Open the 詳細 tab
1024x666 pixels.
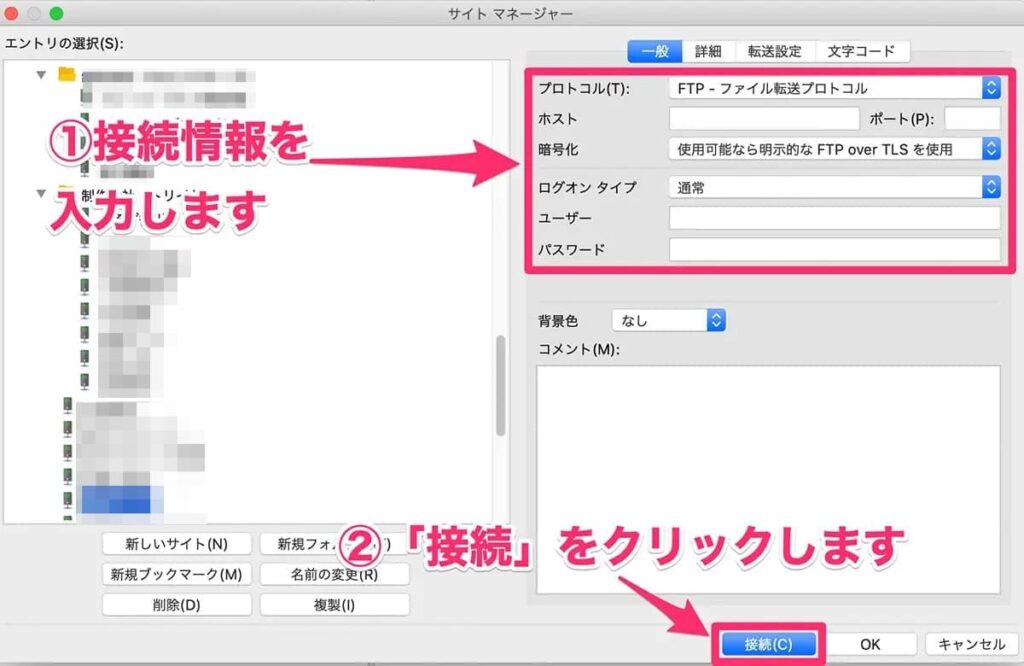709,51
